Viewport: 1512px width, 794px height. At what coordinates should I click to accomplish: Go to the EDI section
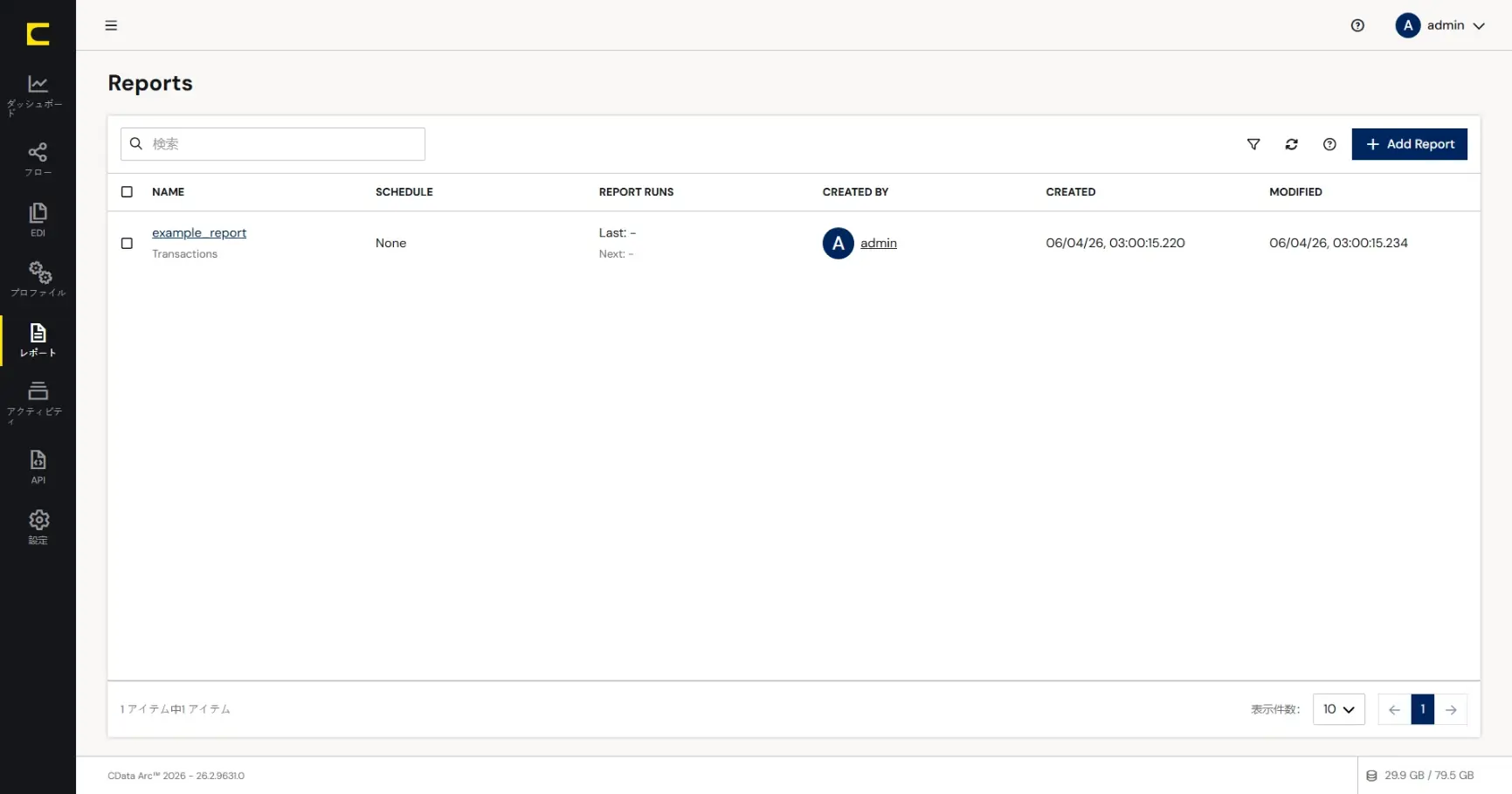click(38, 220)
